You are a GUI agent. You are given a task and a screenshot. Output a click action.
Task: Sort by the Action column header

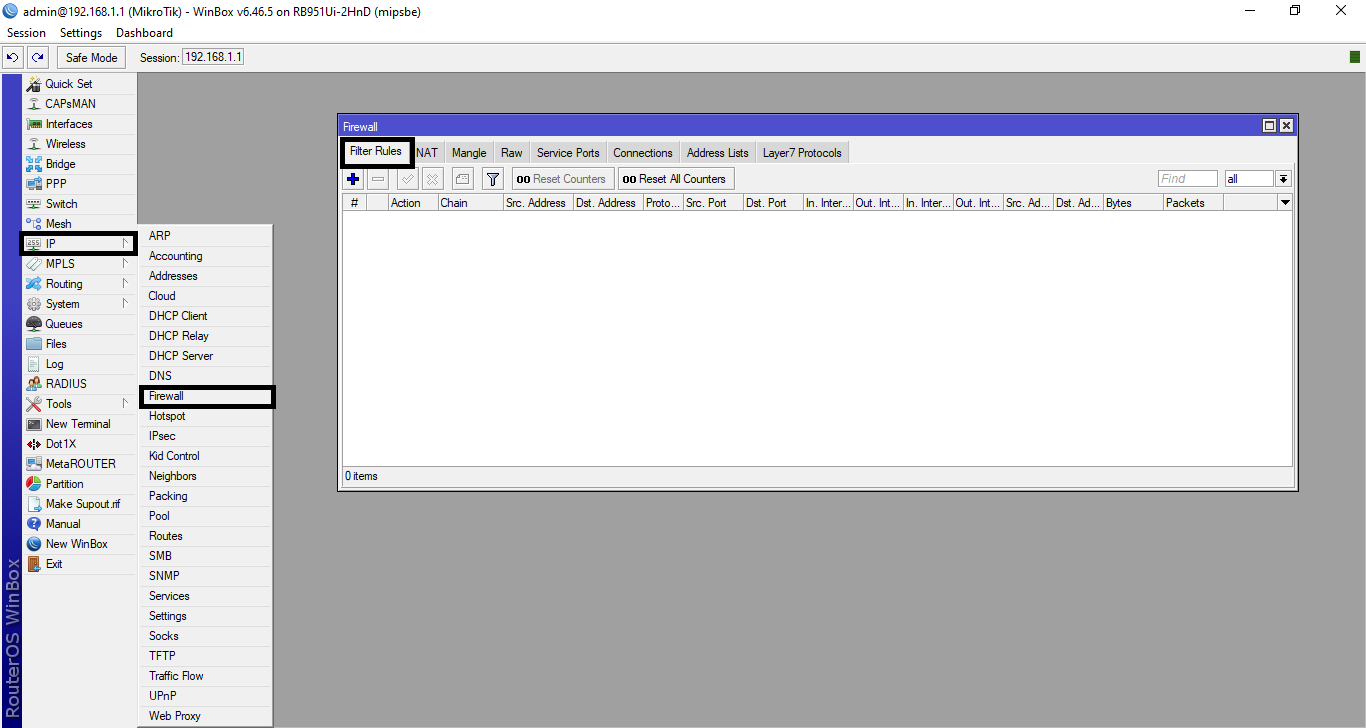[x=413, y=202]
